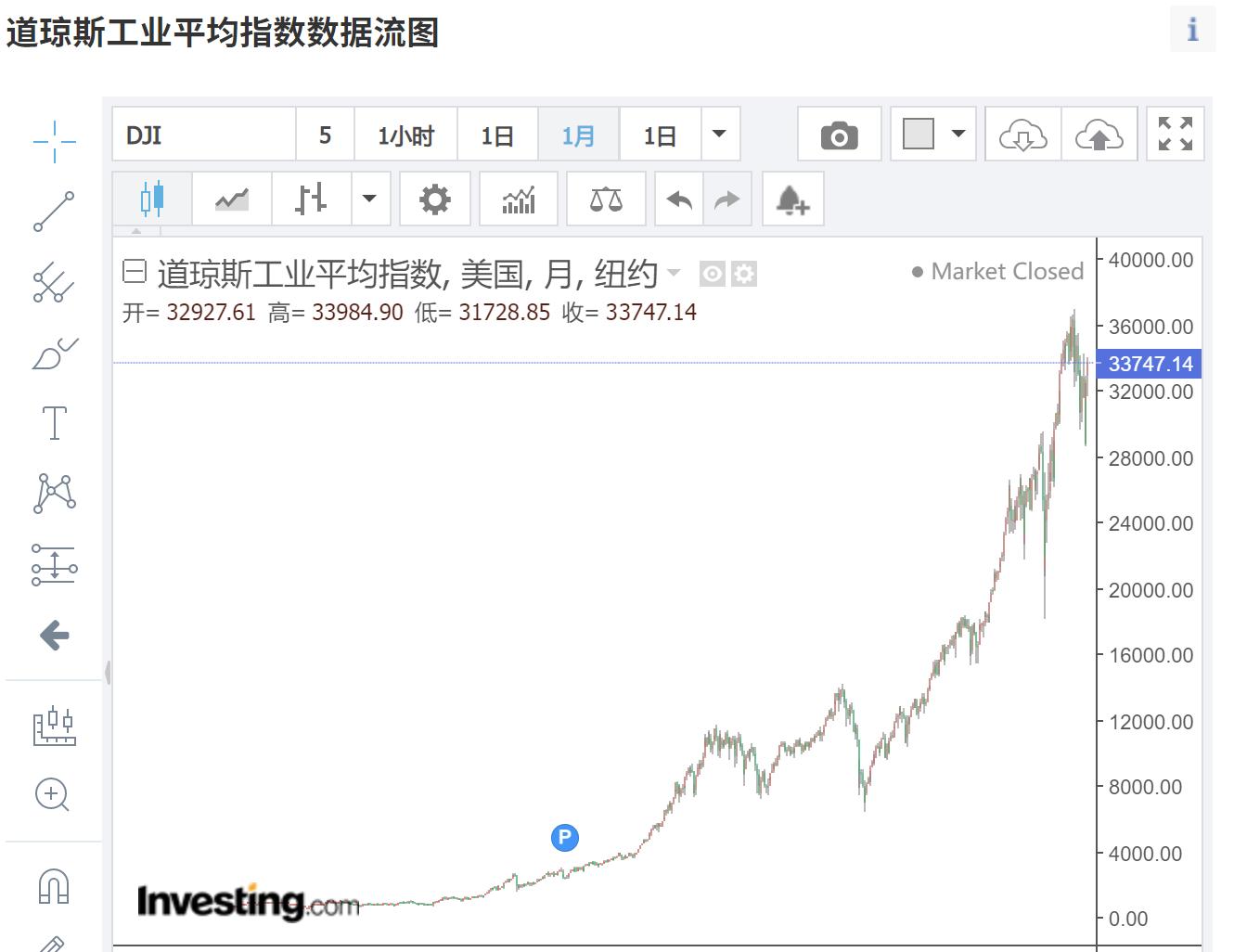Select the candlestick chart type
The image size is (1234, 952).
151,199
